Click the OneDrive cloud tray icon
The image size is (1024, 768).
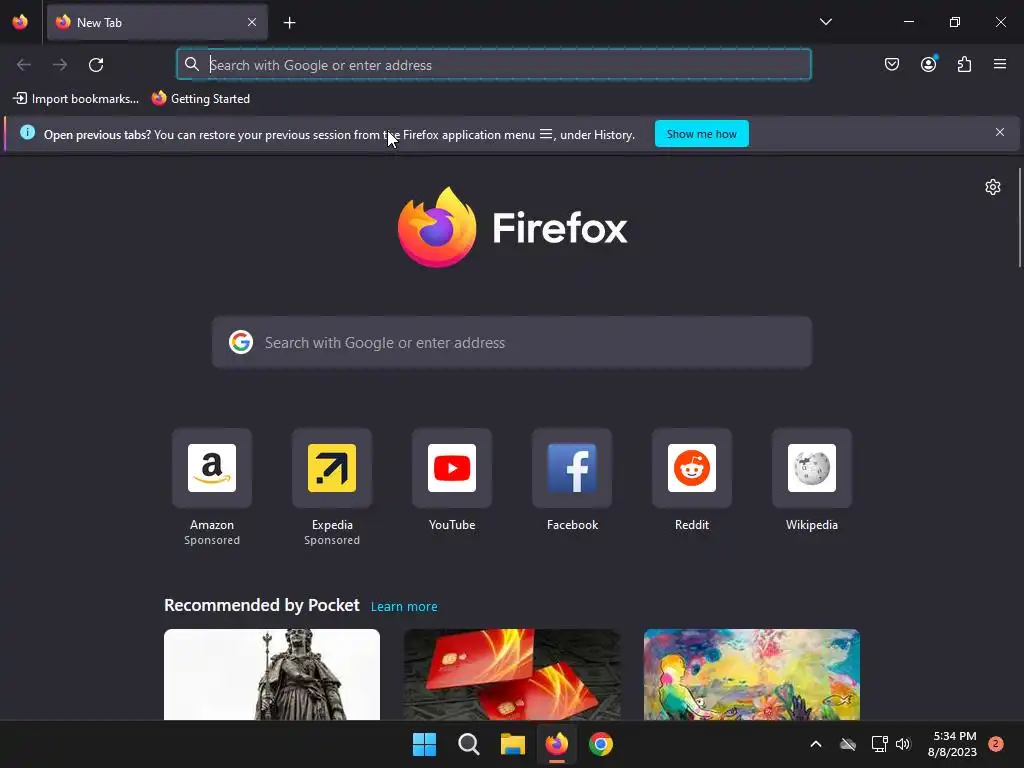click(x=848, y=744)
